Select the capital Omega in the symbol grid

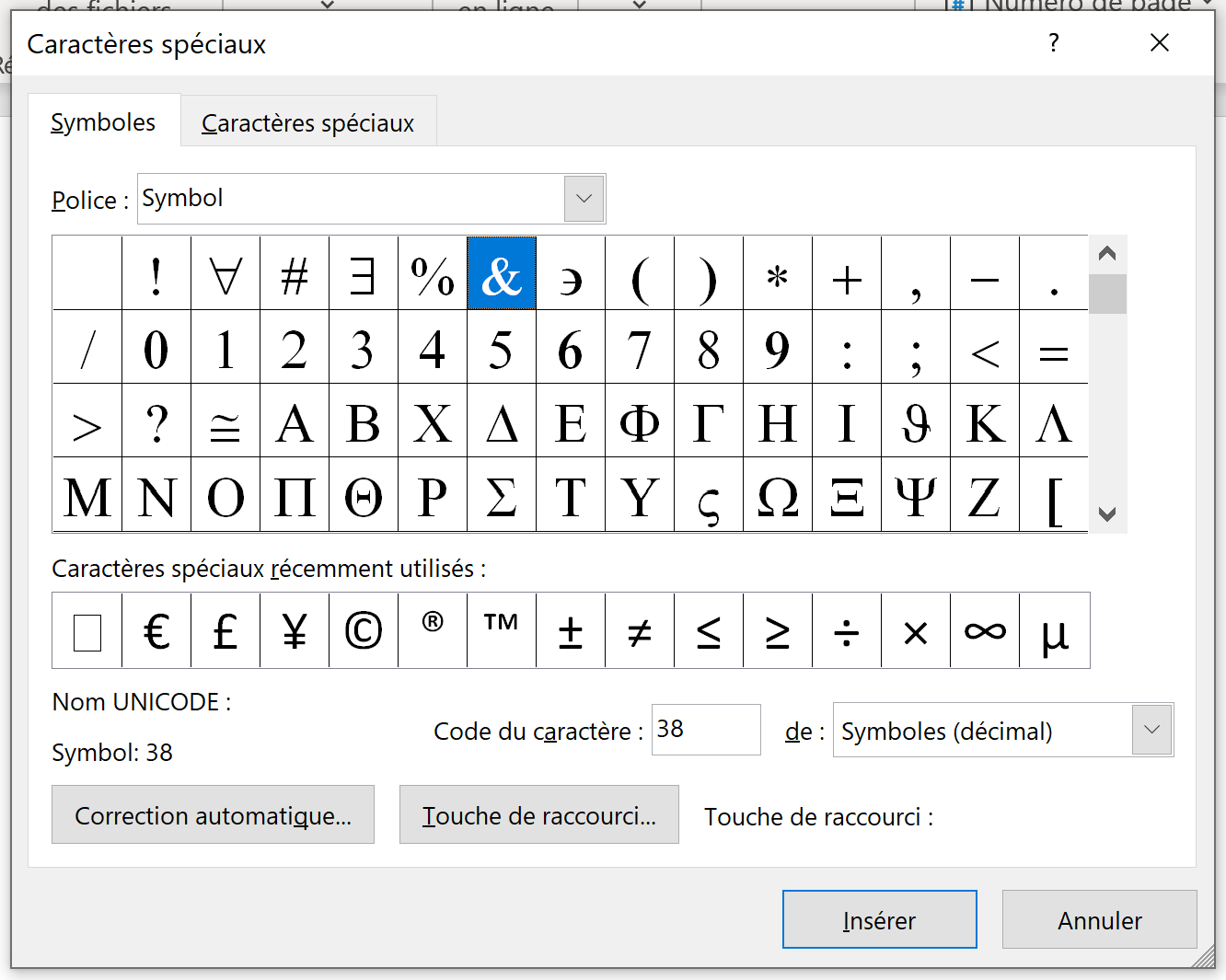point(777,497)
